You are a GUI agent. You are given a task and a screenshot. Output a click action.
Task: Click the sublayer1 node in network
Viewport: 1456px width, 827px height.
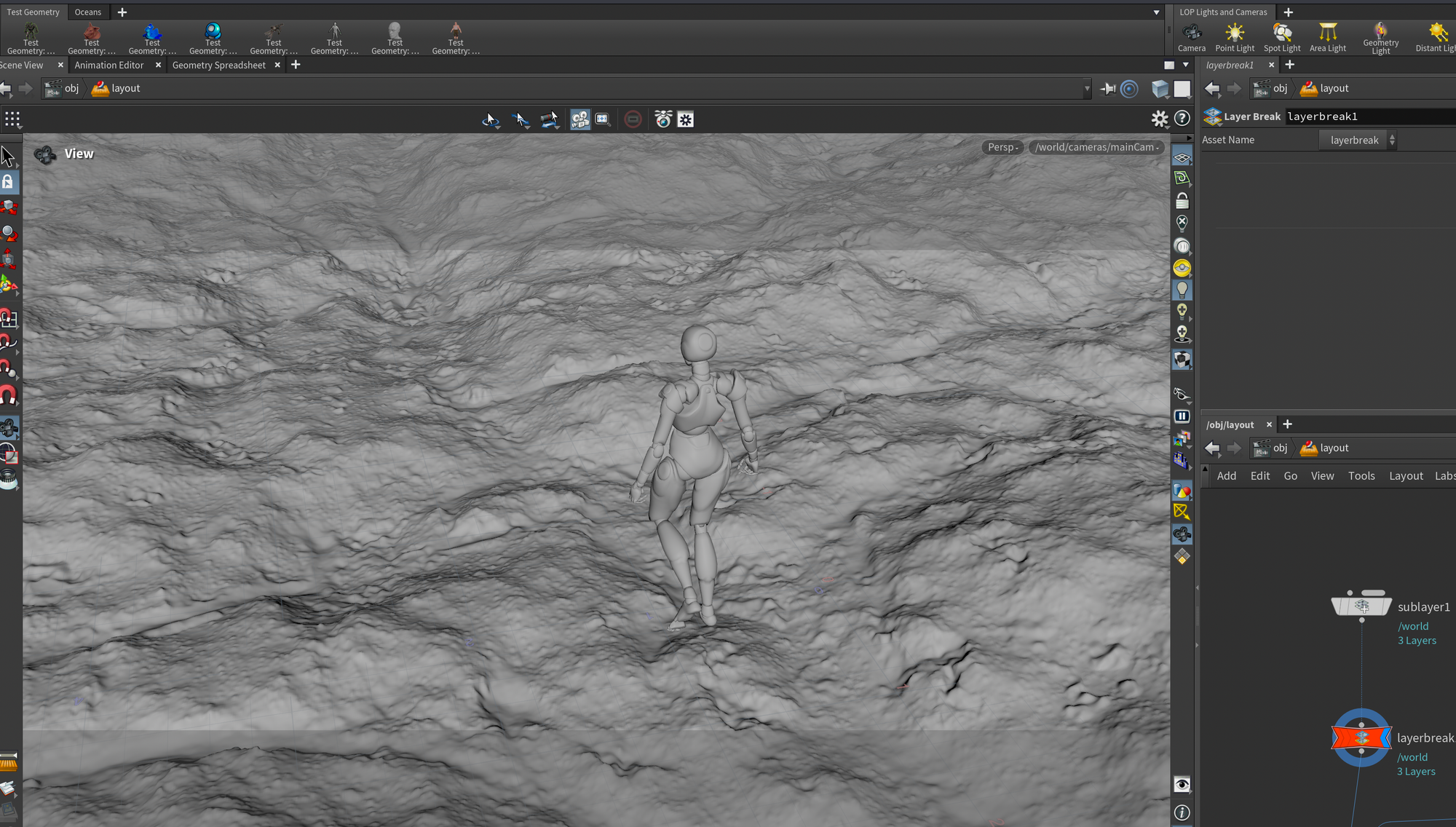[x=1361, y=606]
